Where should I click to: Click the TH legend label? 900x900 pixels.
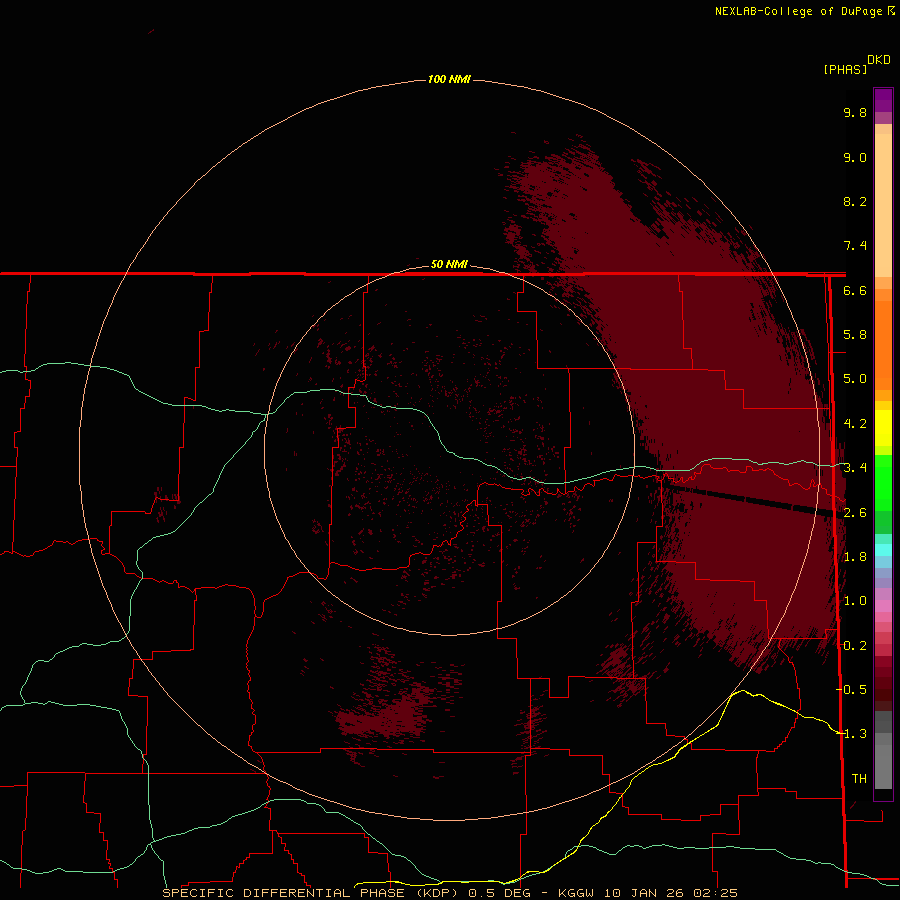859,779
